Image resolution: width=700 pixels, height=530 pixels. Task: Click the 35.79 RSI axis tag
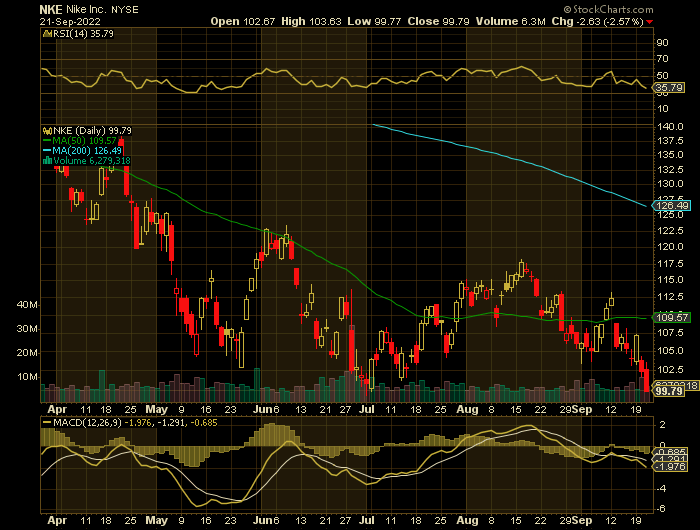[670, 88]
